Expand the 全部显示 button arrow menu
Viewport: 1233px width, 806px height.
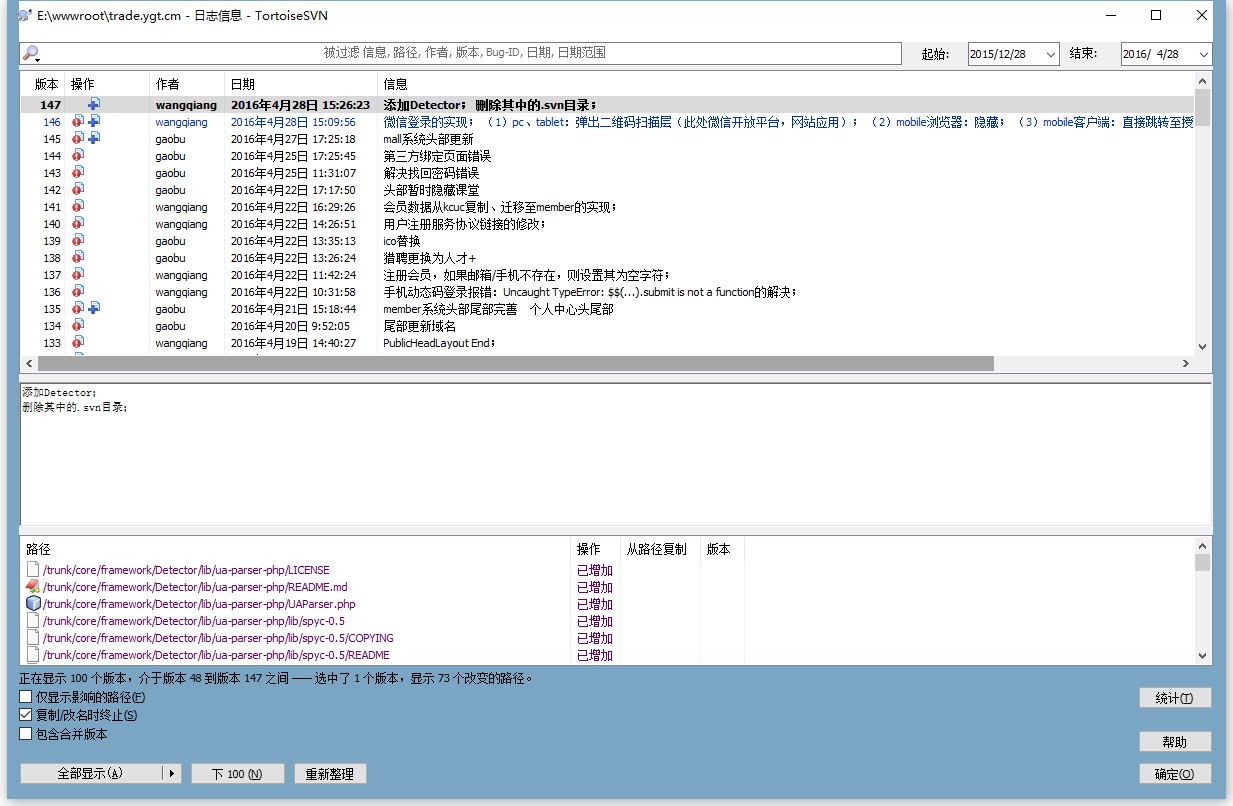coord(172,774)
